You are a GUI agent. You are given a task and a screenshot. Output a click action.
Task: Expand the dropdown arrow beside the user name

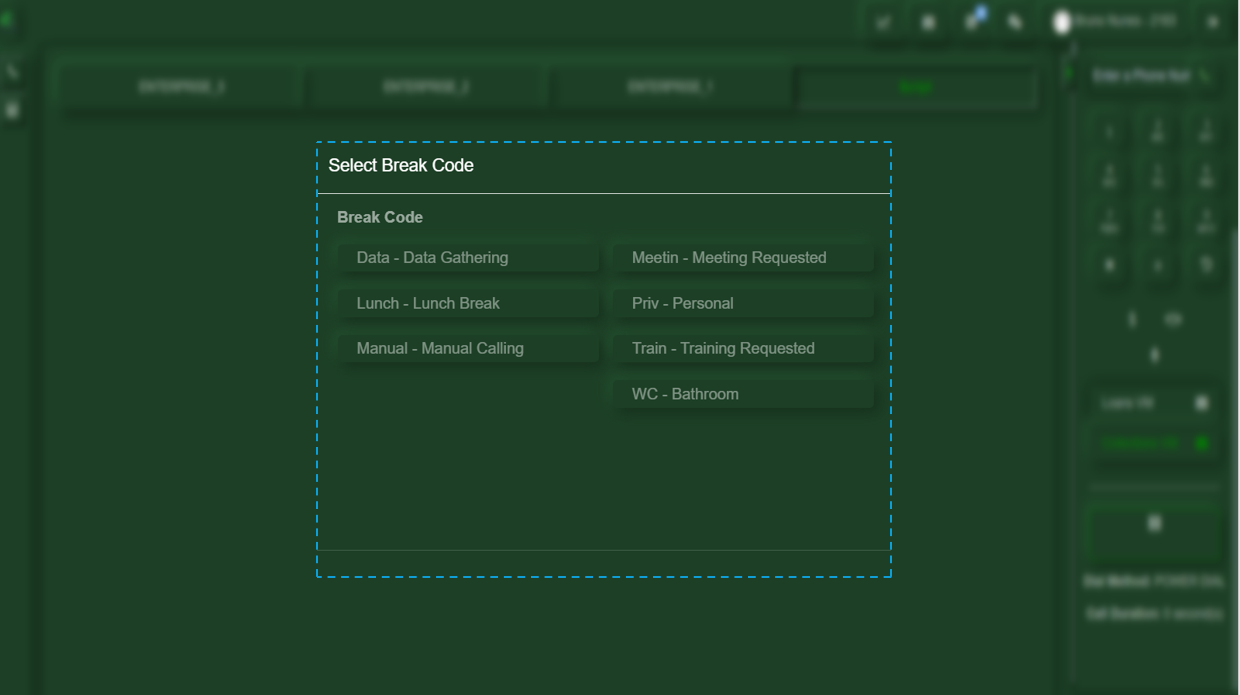click(x=1213, y=21)
